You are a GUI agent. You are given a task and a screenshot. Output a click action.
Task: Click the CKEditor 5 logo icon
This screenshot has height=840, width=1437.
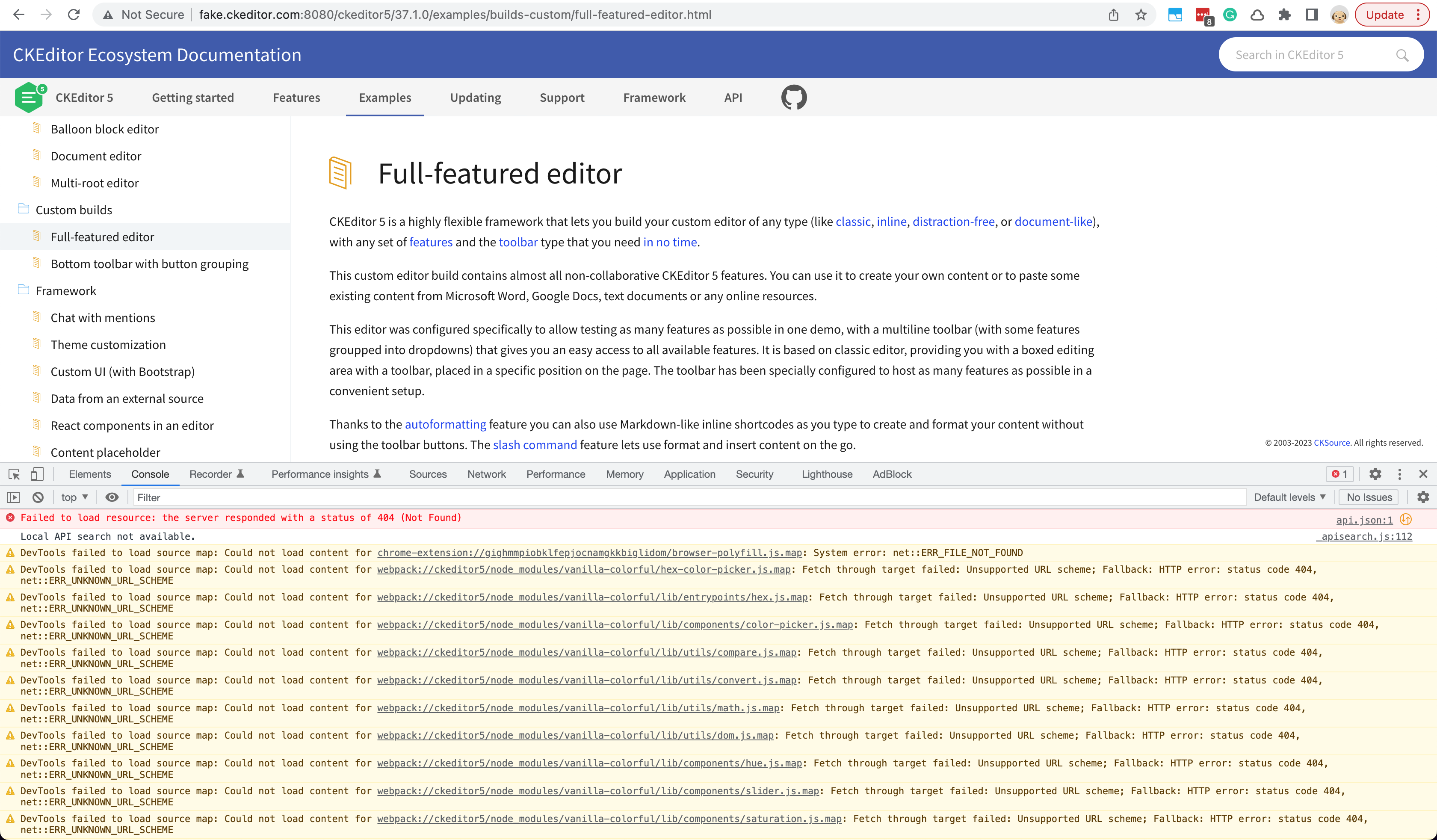[x=30, y=97]
